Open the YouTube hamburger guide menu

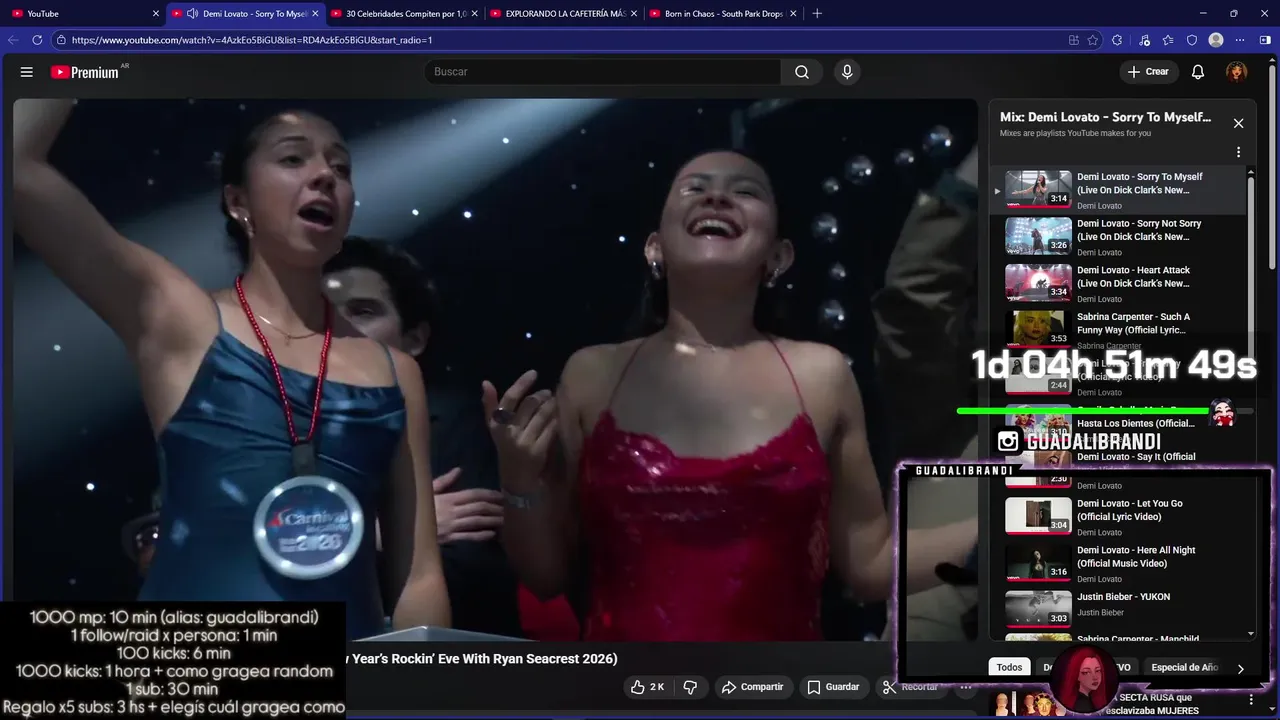tap(27, 72)
